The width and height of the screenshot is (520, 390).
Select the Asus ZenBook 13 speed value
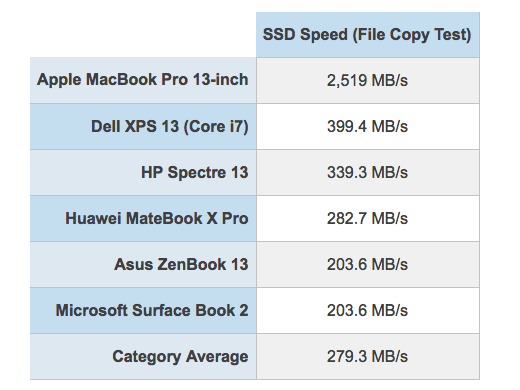(368, 264)
